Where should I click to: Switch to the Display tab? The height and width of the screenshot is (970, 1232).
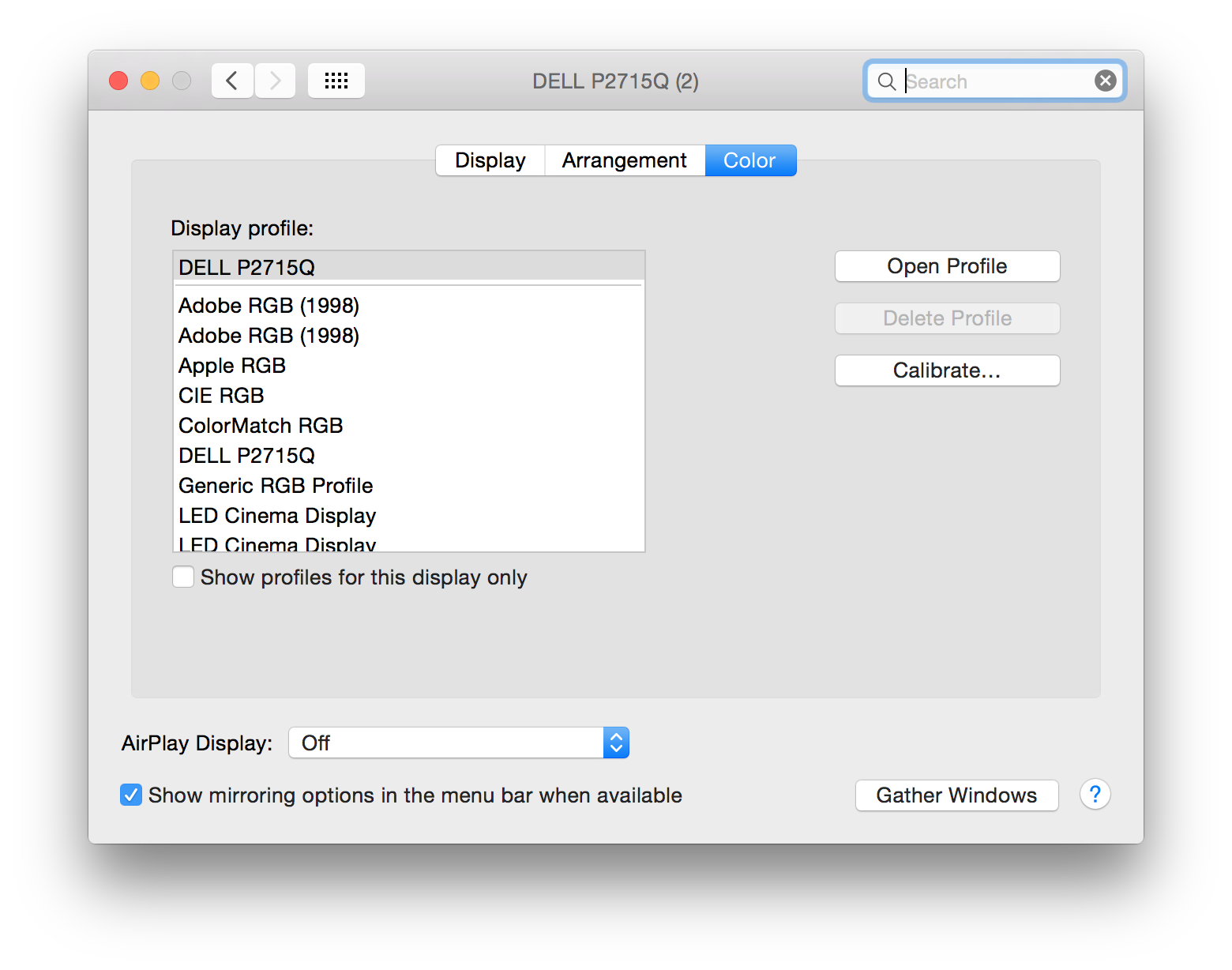pyautogui.click(x=490, y=160)
